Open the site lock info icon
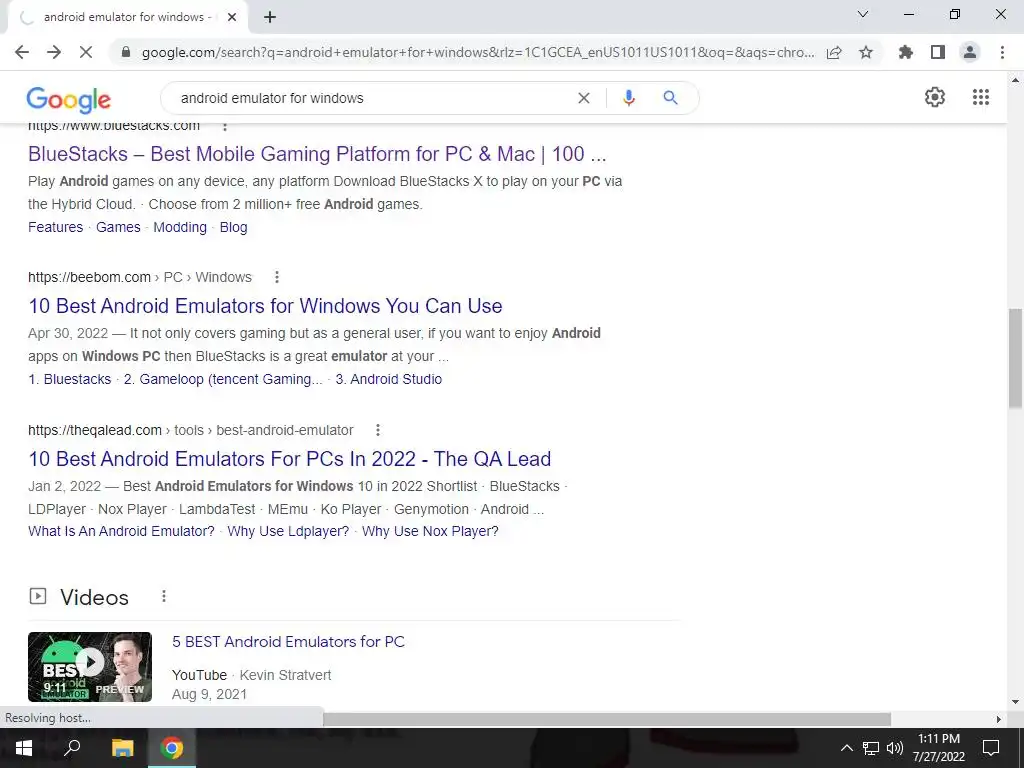This screenshot has width=1024, height=768. point(126,52)
